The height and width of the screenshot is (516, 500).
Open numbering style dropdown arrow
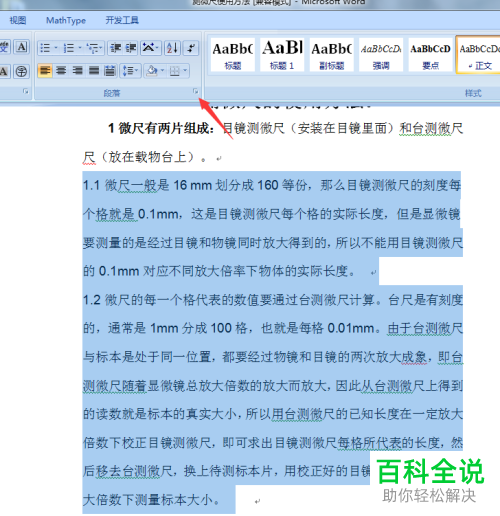click(80, 48)
